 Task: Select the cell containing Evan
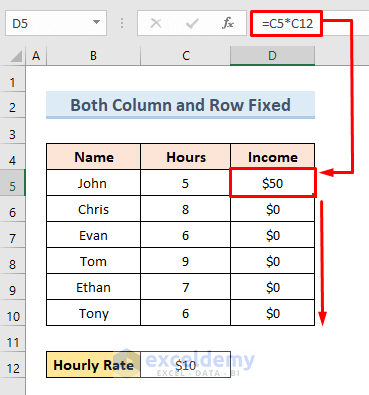pyautogui.click(x=94, y=235)
